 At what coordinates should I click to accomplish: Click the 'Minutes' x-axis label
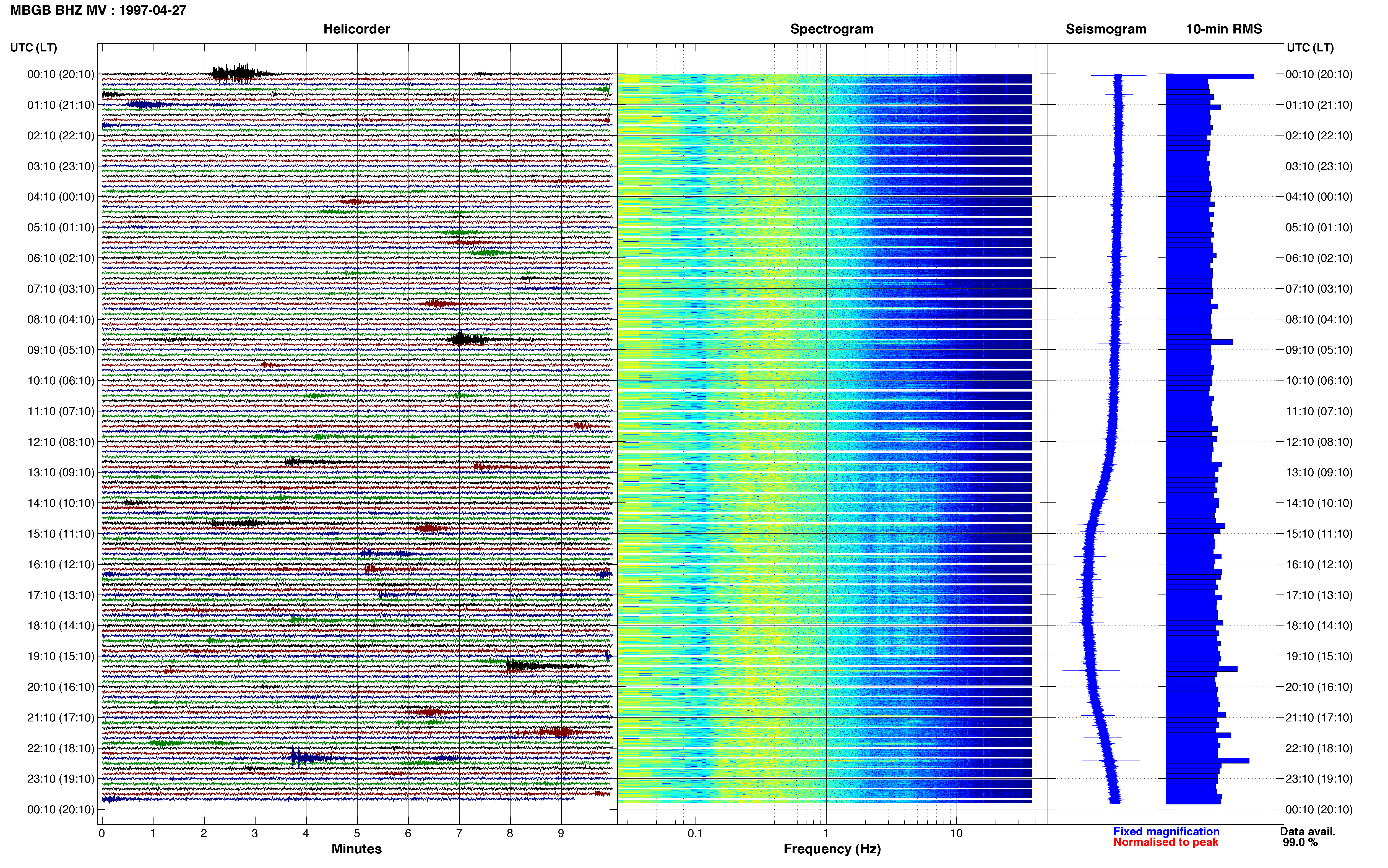(356, 848)
